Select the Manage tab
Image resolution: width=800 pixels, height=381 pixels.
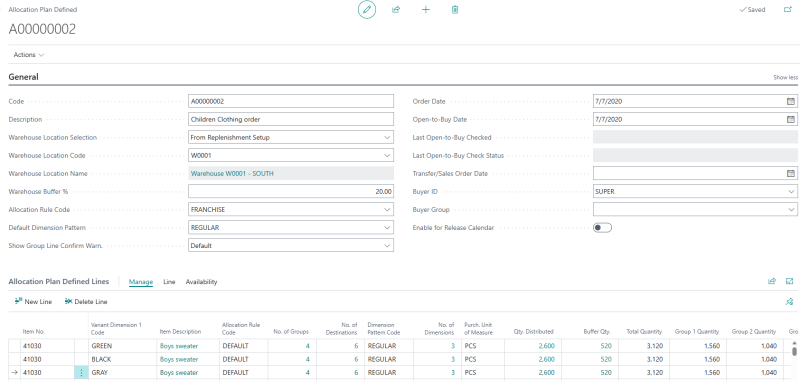coord(141,282)
